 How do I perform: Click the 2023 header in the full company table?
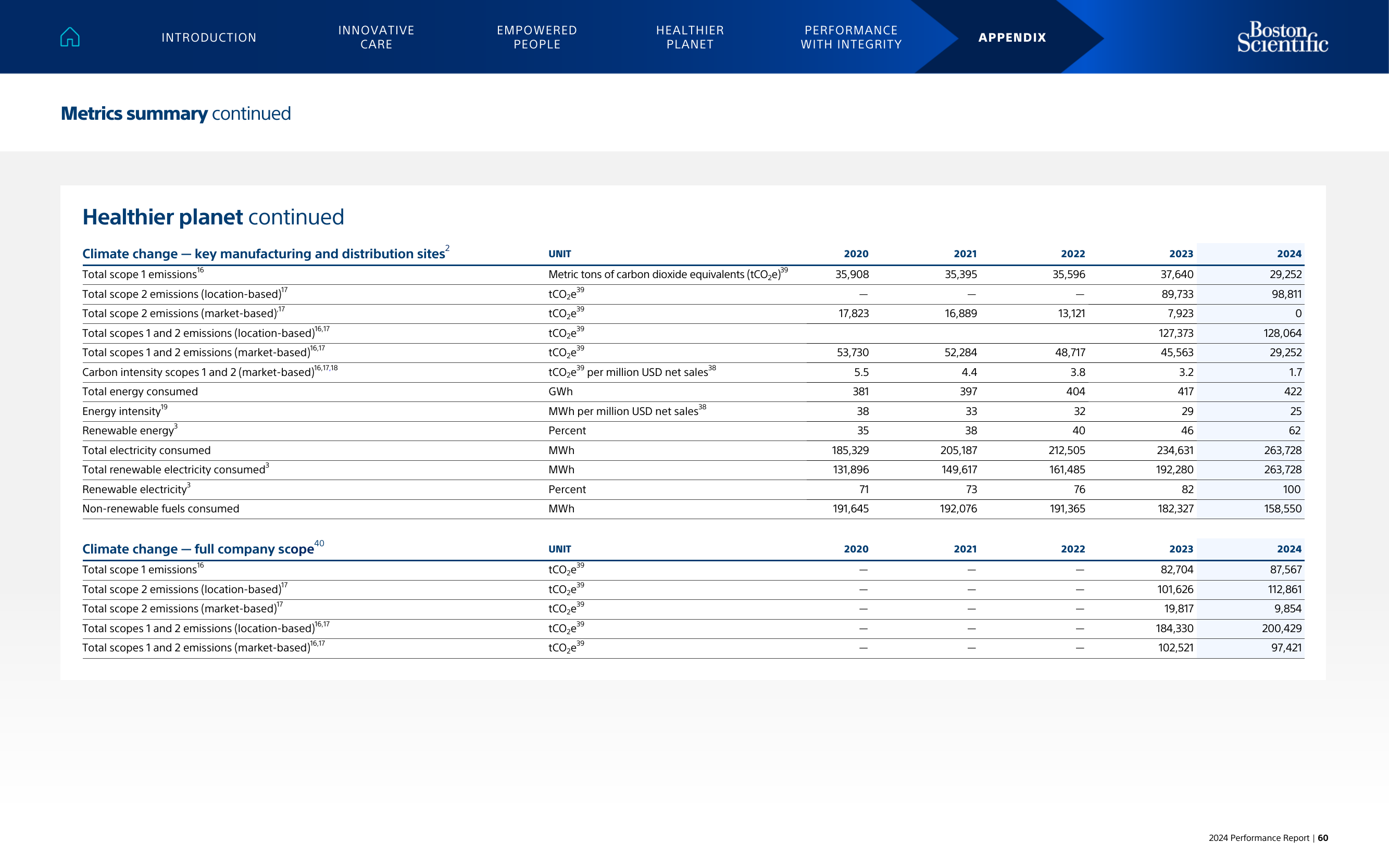pyautogui.click(x=1181, y=549)
